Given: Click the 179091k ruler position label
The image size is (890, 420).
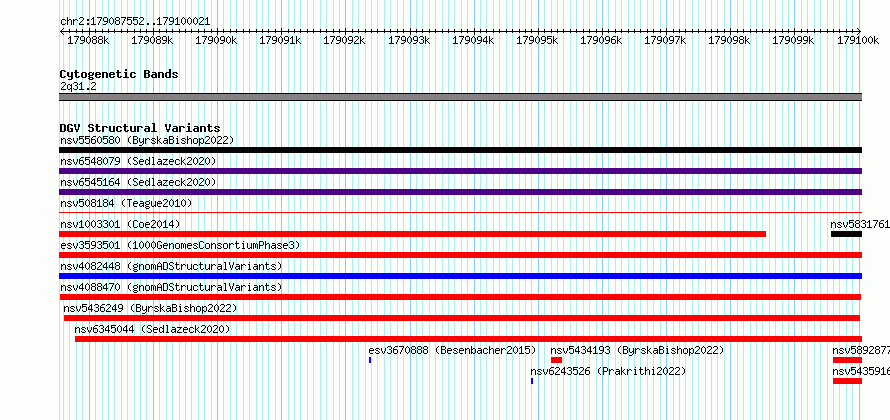Looking at the screenshot, I should [x=280, y=40].
